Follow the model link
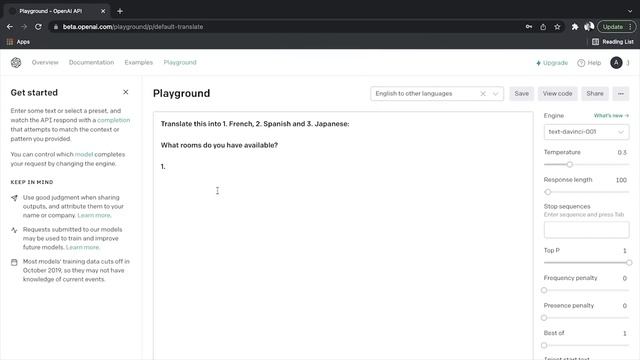Image resolution: width=640 pixels, height=360 pixels. click(x=84, y=154)
